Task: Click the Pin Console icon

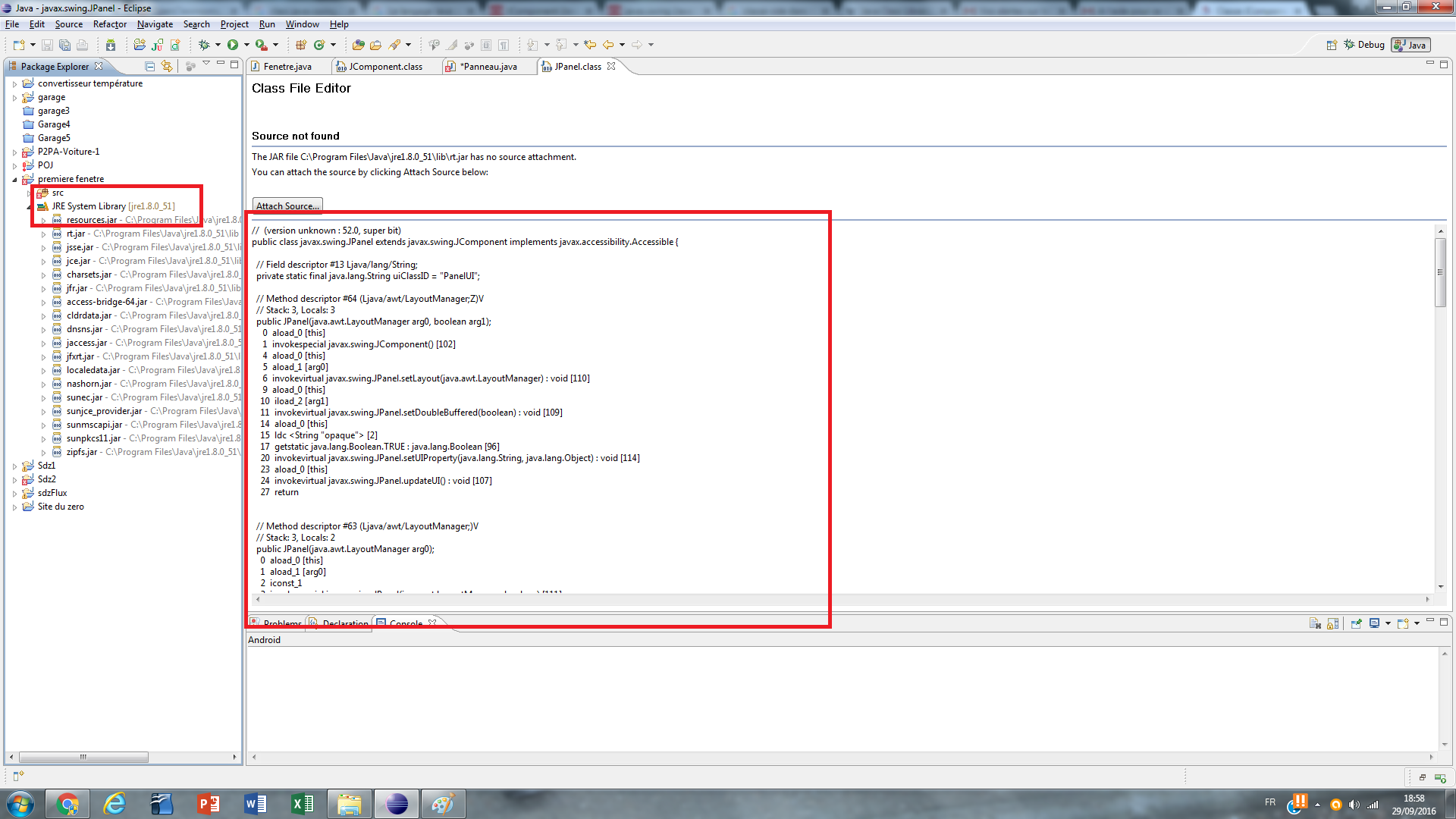Action: pyautogui.click(x=1356, y=623)
